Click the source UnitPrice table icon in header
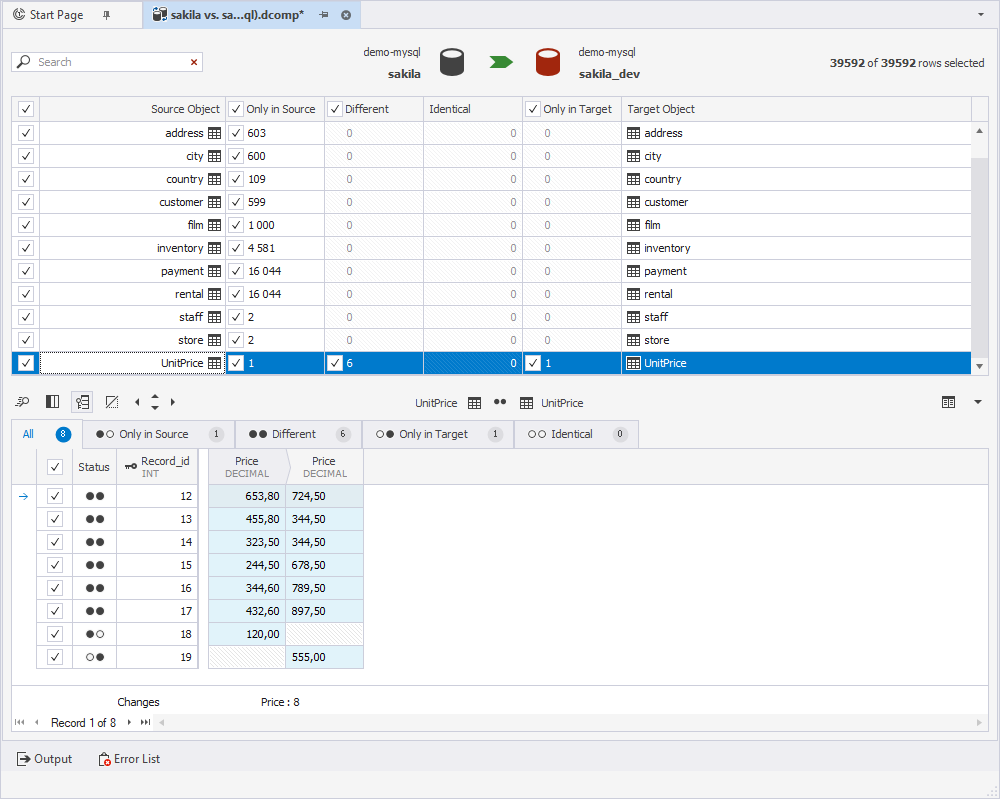 474,403
